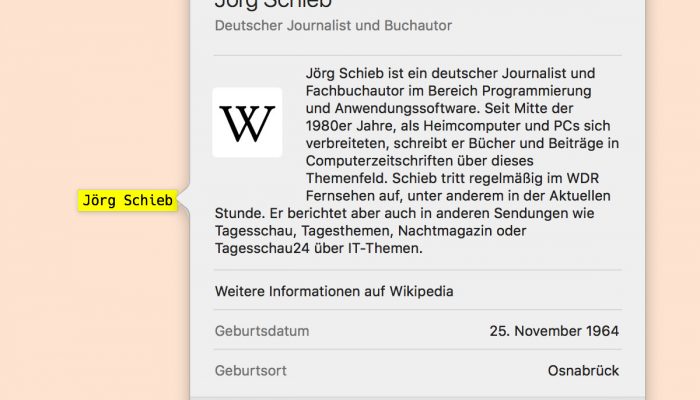
Task: Select the subtitle 'Deutscher Journalist und Buchautor'
Action: (x=333, y=26)
